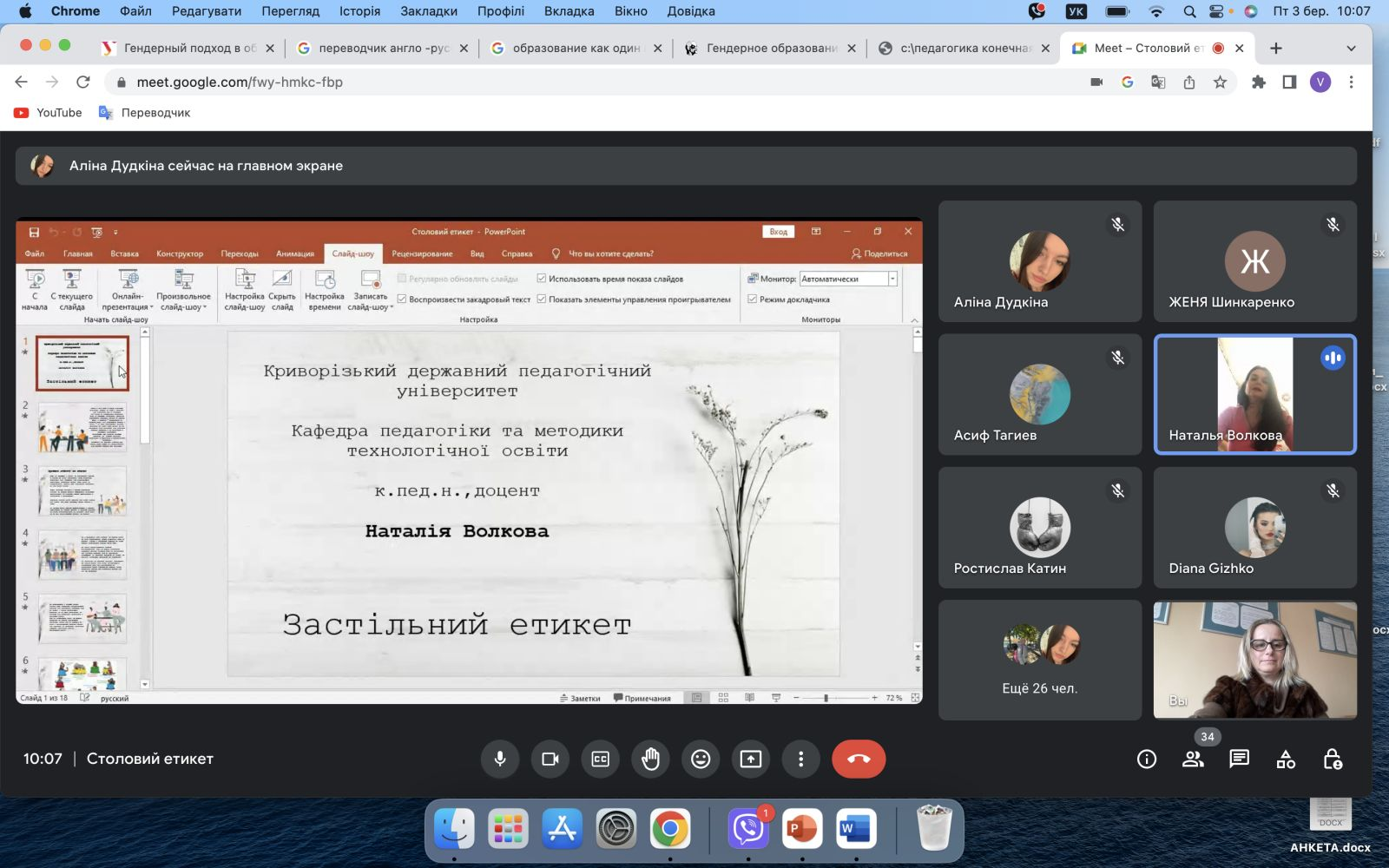Start presenting your screen
The image size is (1389, 868).
[751, 759]
